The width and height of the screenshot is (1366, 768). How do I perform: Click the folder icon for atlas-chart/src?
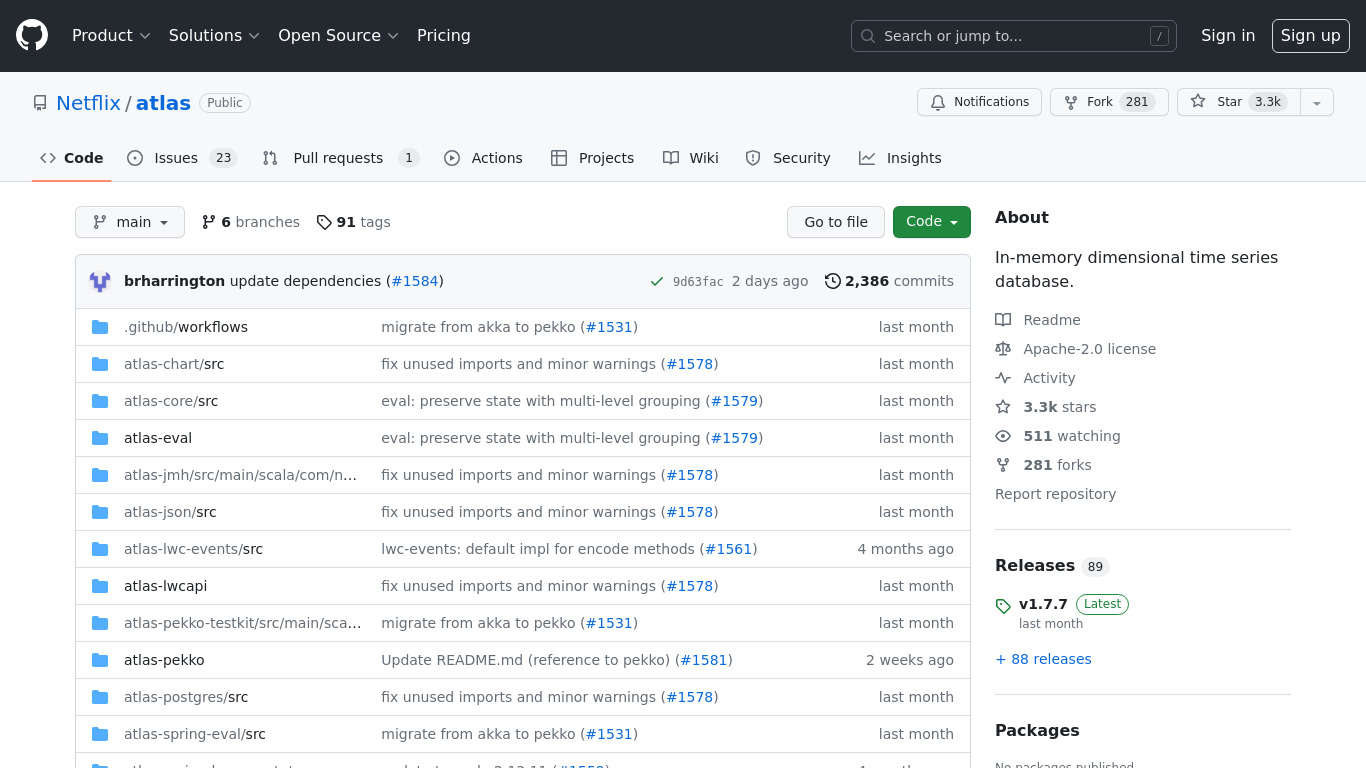point(100,364)
